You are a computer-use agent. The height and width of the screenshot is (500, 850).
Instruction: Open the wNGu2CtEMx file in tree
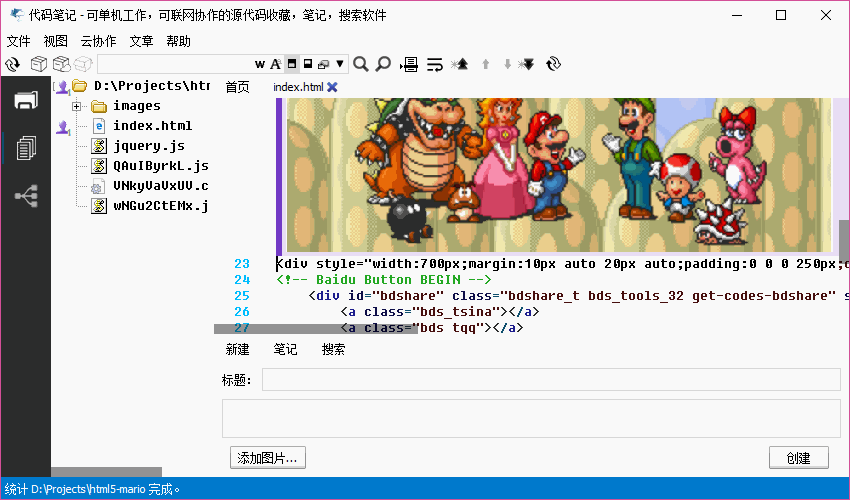(161, 206)
